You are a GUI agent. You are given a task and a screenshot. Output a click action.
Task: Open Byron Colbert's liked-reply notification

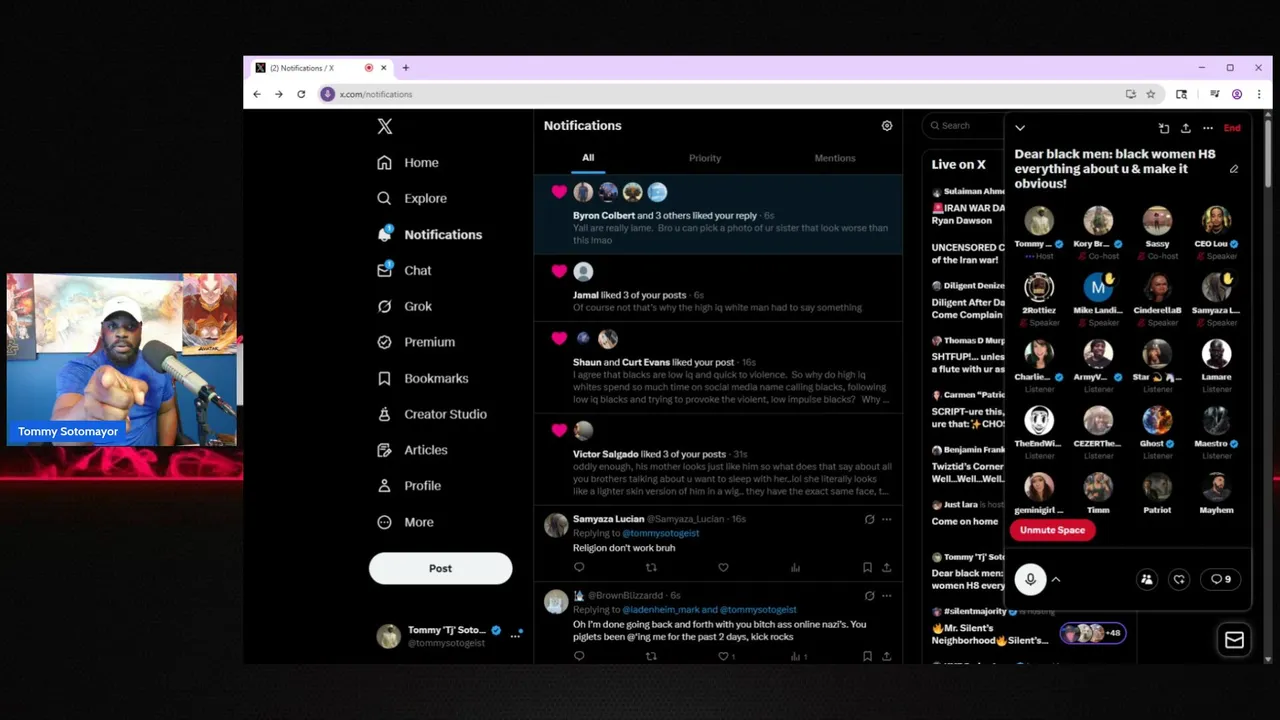click(x=718, y=214)
